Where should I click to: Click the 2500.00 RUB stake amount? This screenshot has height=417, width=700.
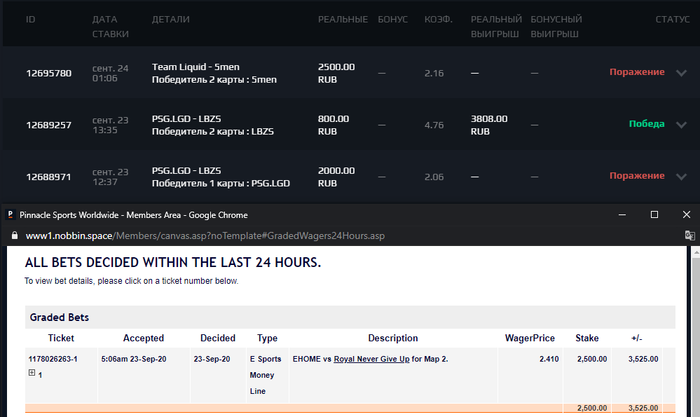[x=336, y=73]
